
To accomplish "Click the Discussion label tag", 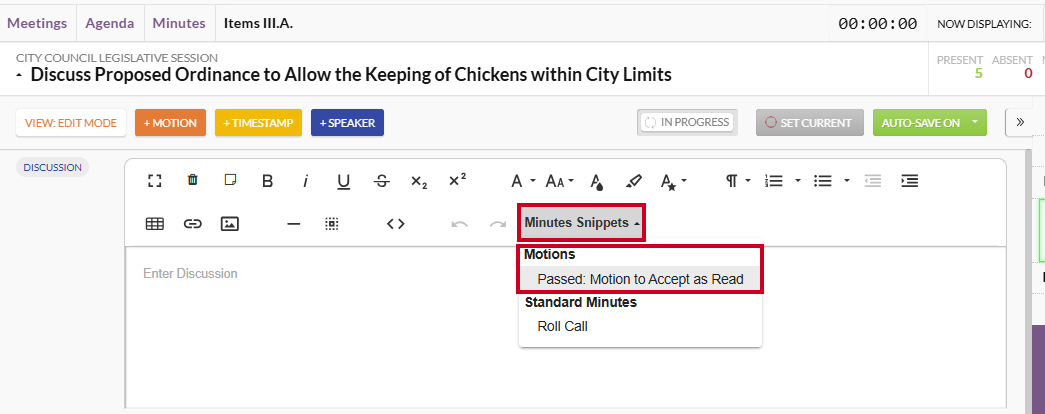I will click(x=53, y=167).
